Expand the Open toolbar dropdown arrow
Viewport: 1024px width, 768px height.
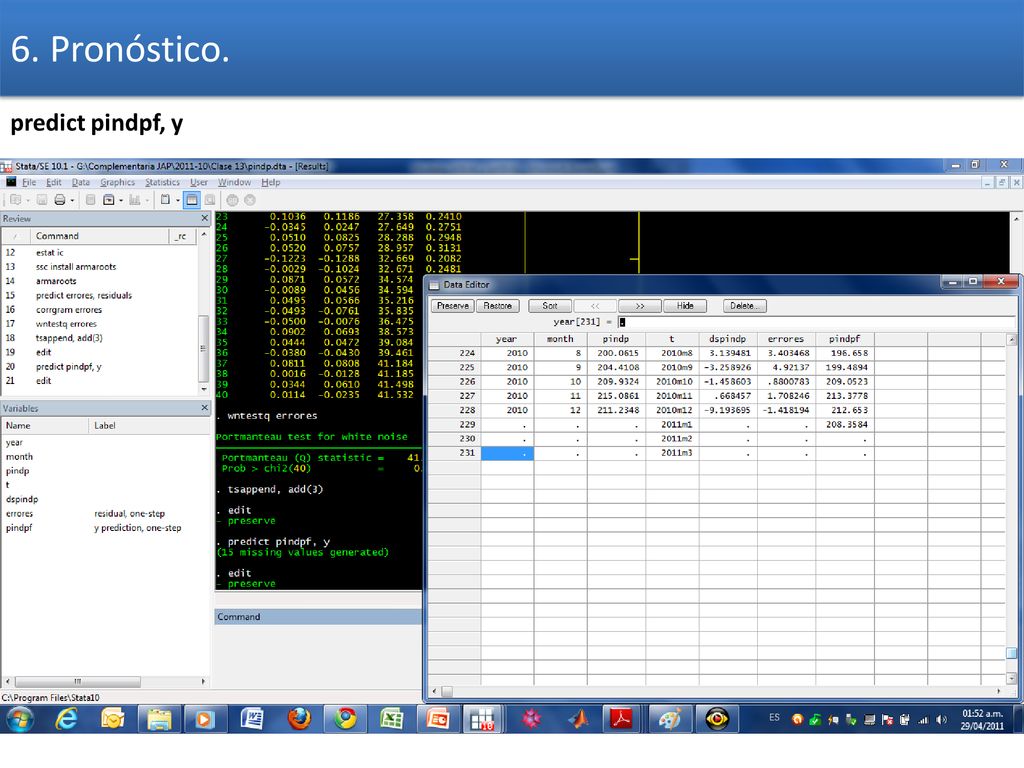(x=28, y=200)
